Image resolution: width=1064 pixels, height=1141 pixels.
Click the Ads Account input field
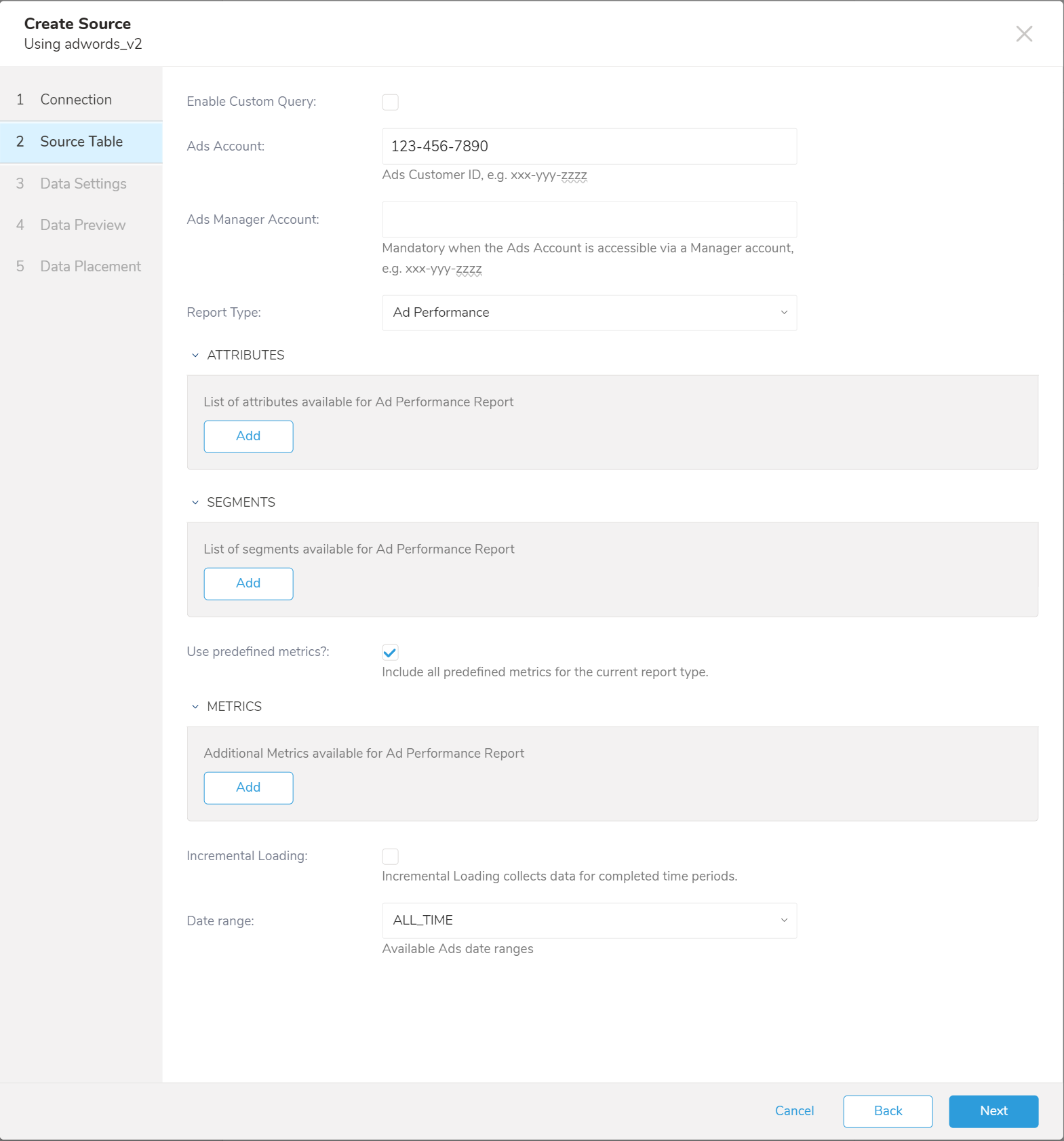point(589,147)
